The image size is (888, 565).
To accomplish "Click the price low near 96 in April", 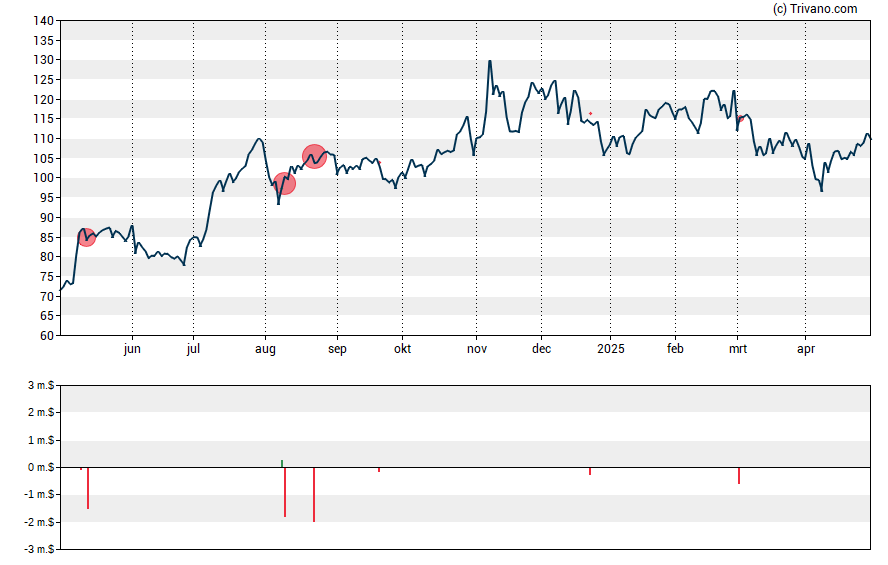I will pos(821,191).
